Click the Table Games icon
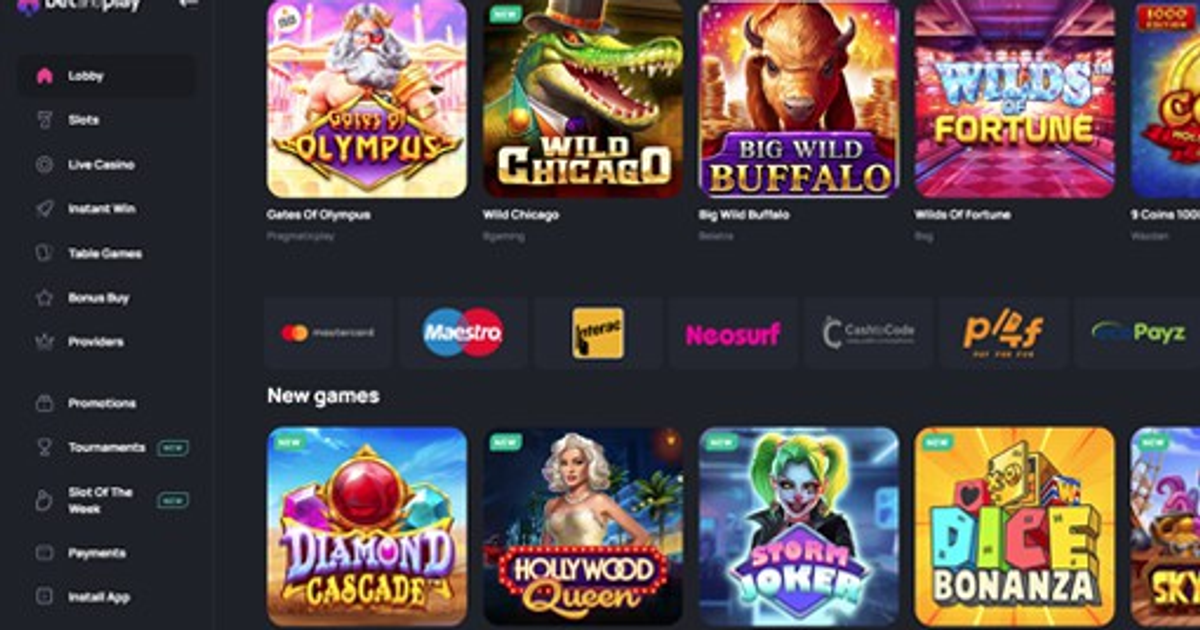The image size is (1200, 630). pos(44,253)
